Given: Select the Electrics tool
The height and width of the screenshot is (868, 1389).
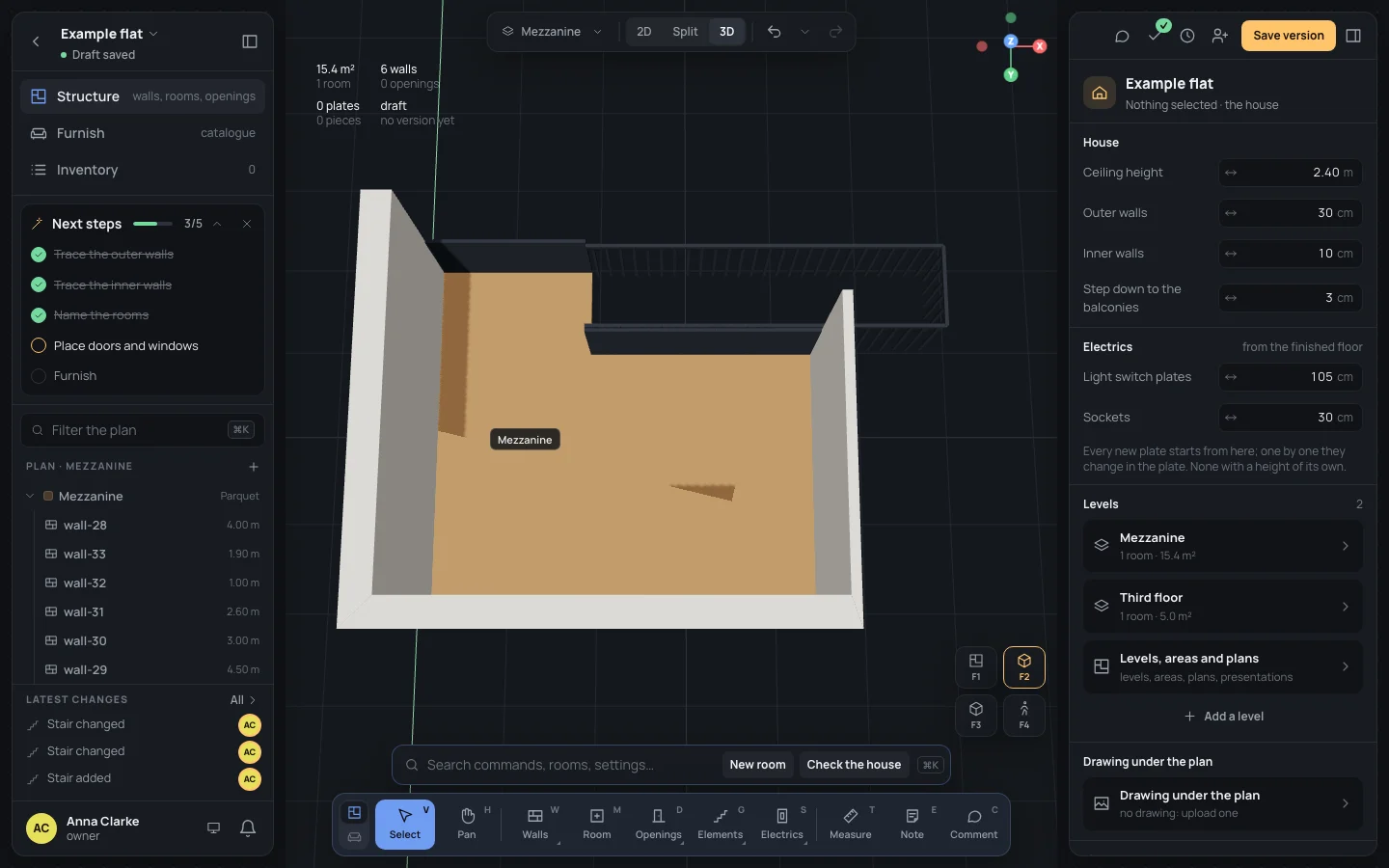Looking at the screenshot, I should click(782, 825).
